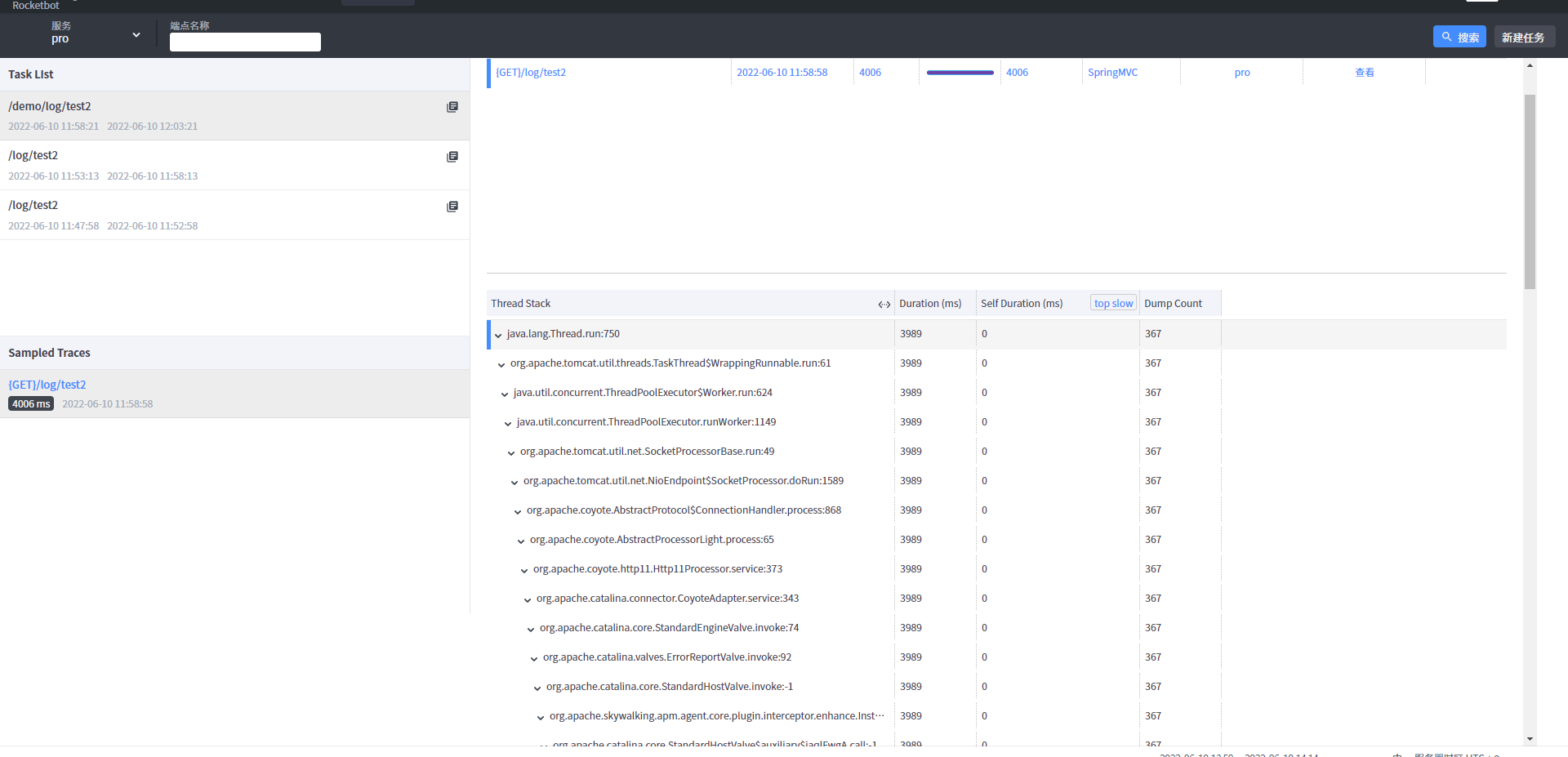Collapse java.lang.Thread.run:750 stack node

[x=498, y=335]
